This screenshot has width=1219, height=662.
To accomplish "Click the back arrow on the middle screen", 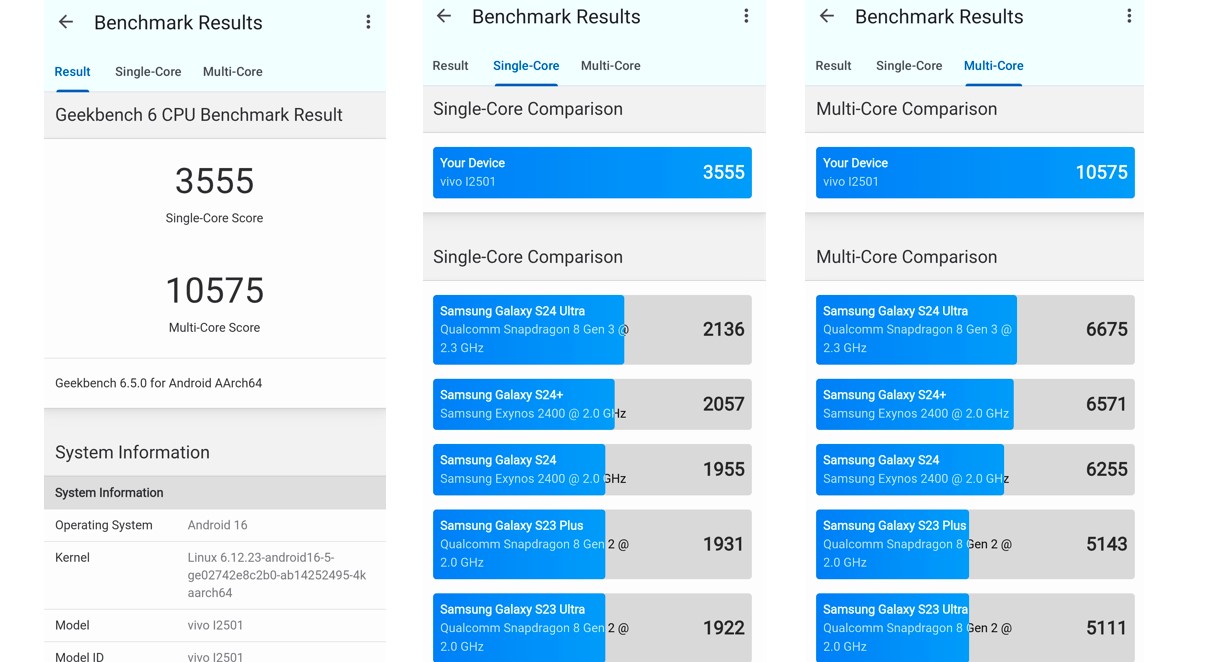I will 442,16.
